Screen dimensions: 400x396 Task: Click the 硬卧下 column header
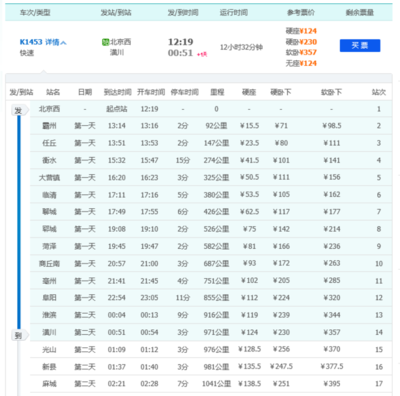(281, 92)
